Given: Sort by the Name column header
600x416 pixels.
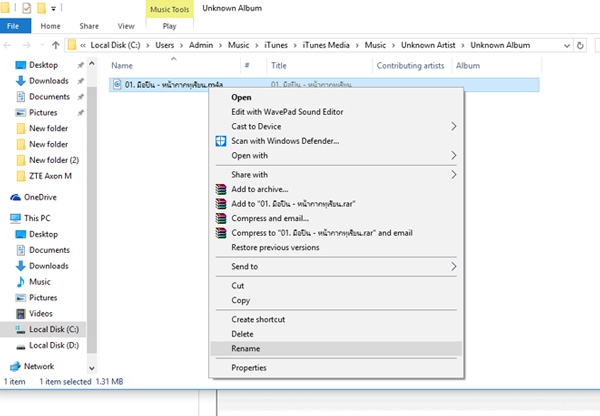Looking at the screenshot, I should [174, 65].
